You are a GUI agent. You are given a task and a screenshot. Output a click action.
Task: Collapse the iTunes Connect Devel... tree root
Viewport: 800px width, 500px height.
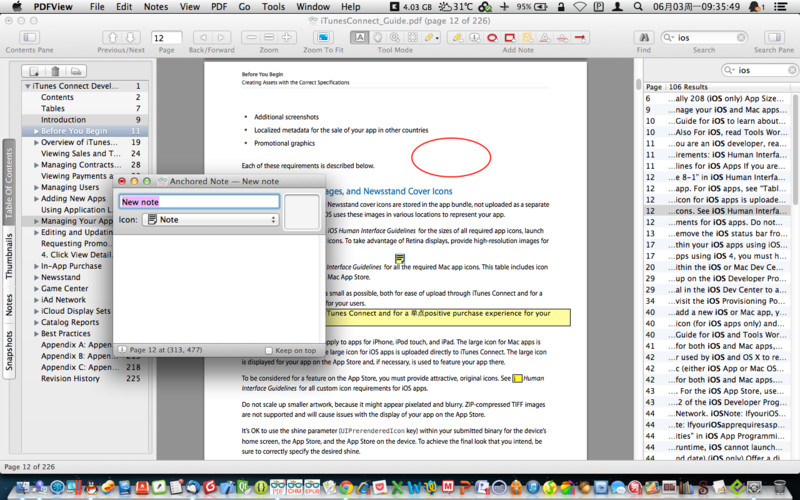coord(28,86)
